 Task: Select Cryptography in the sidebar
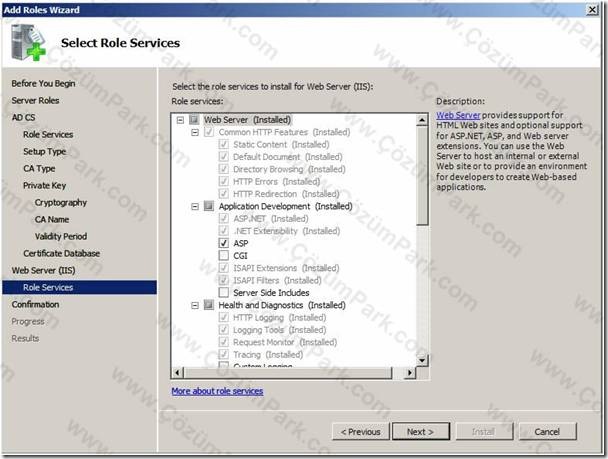pyautogui.click(x=61, y=202)
